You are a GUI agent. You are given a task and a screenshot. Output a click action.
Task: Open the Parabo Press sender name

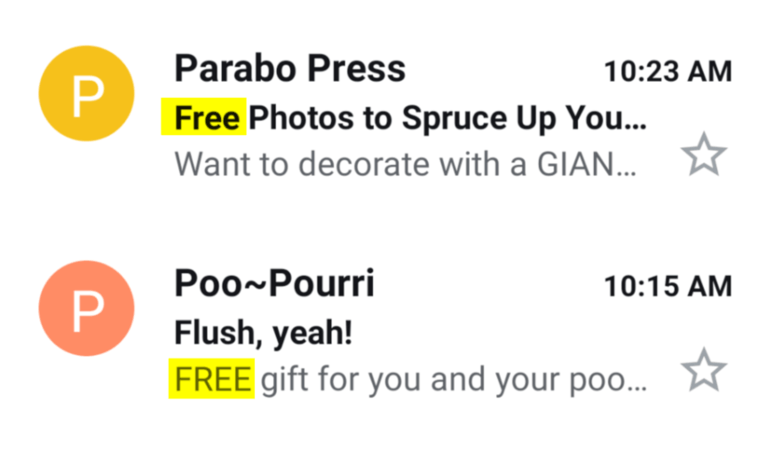[290, 69]
